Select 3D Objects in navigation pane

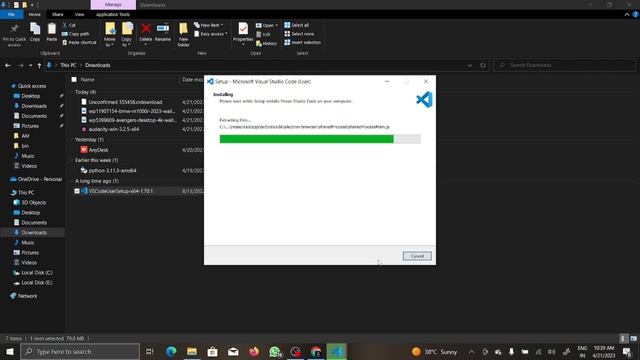pyautogui.click(x=33, y=202)
